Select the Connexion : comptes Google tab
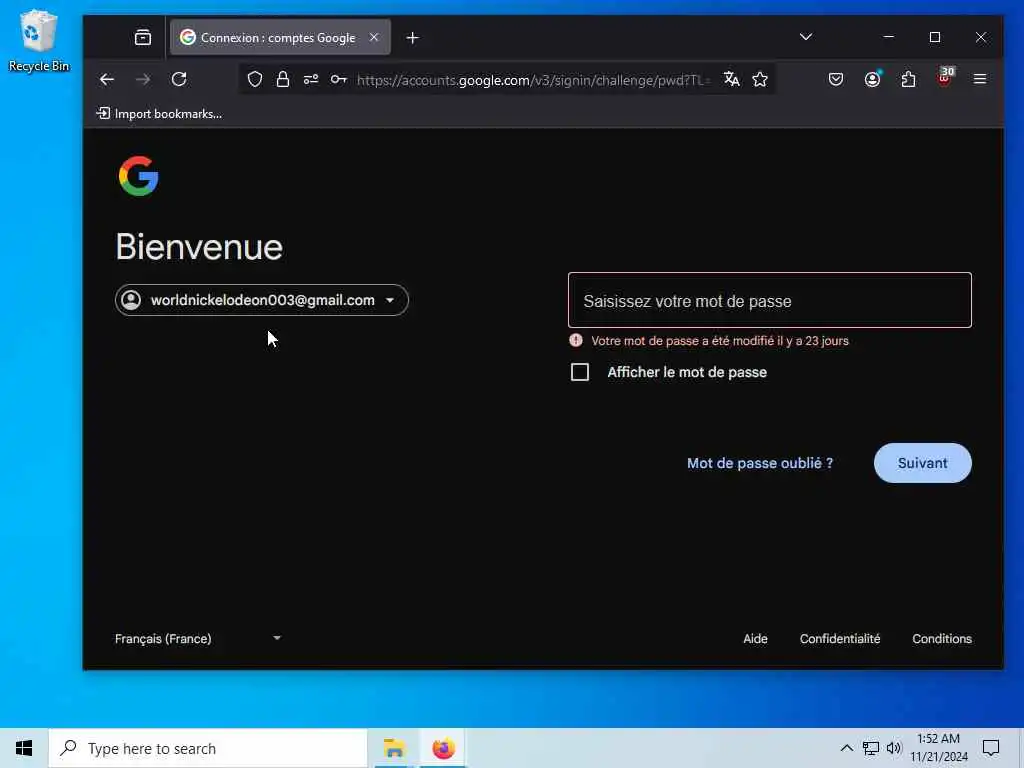Image resolution: width=1024 pixels, height=768 pixels. [x=280, y=37]
